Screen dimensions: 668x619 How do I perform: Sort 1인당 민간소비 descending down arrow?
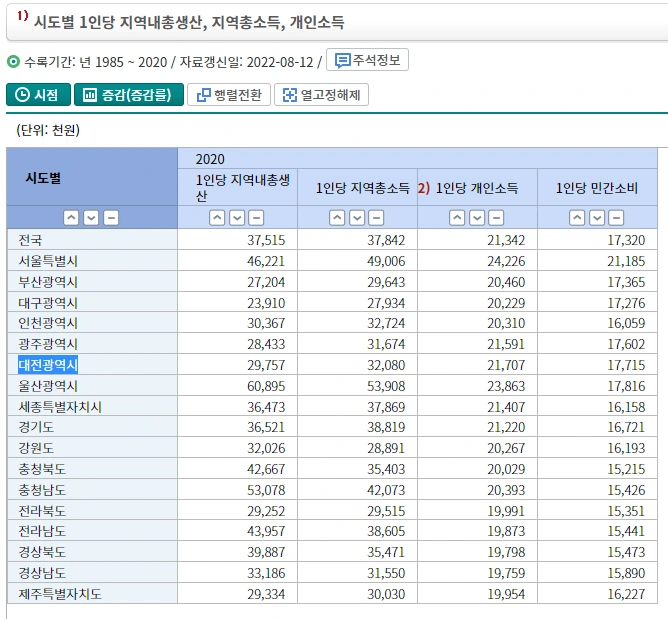pyautogui.click(x=597, y=218)
